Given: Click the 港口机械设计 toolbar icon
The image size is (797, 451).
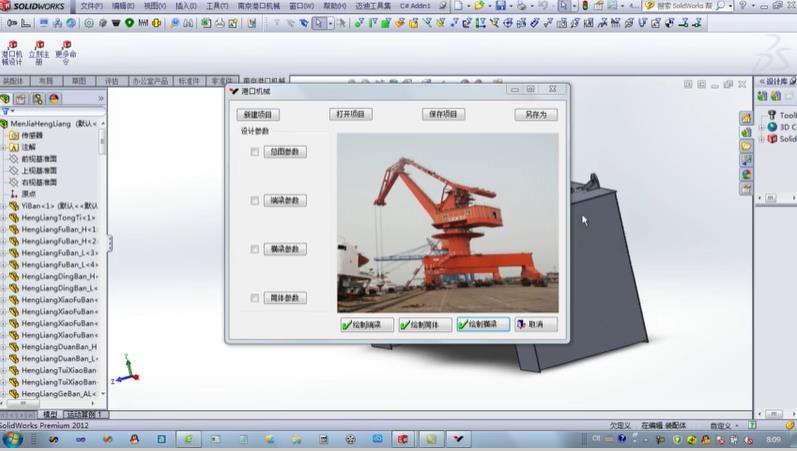Looking at the screenshot, I should 12,51.
